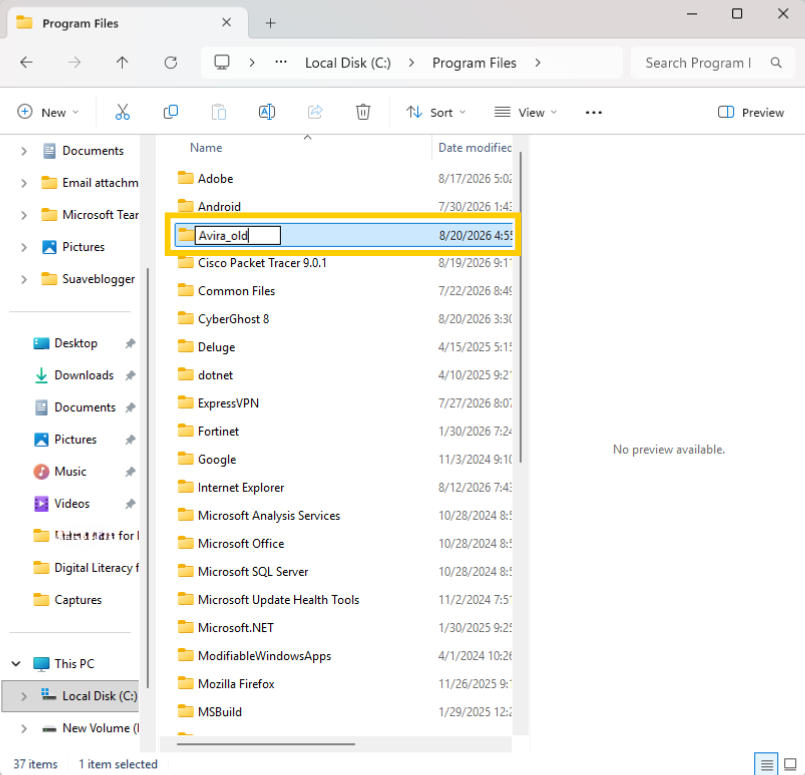Screen dimensions: 805x775
Task: Sort by Name column header
Action: 206,148
